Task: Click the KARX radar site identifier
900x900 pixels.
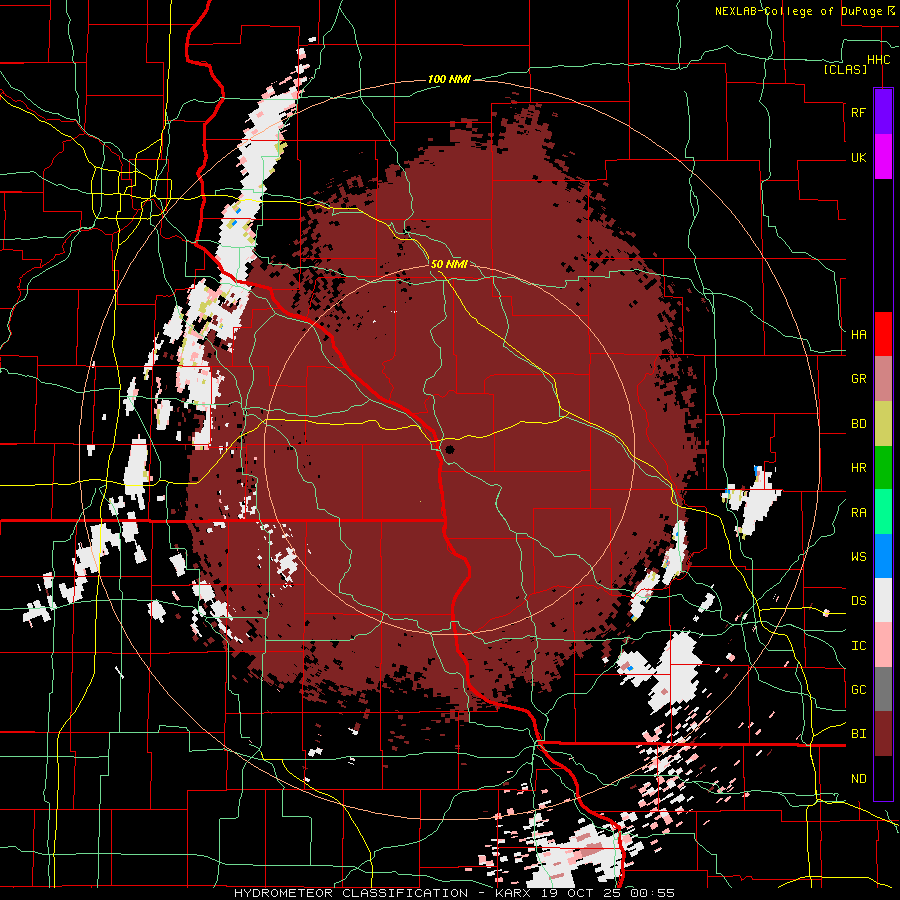Action: [514, 893]
